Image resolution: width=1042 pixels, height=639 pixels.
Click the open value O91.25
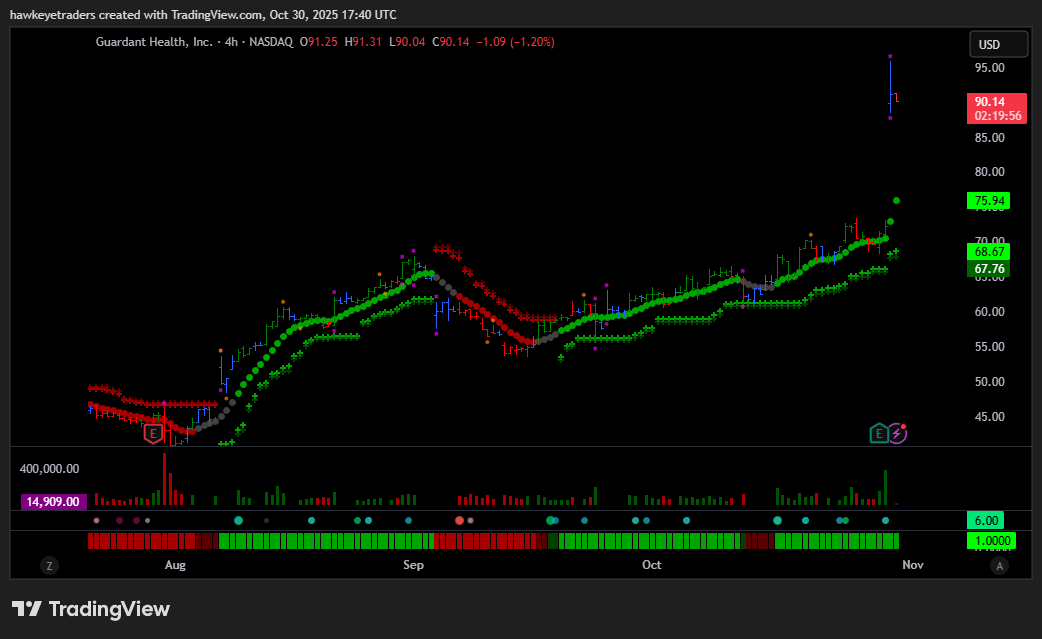(318, 42)
